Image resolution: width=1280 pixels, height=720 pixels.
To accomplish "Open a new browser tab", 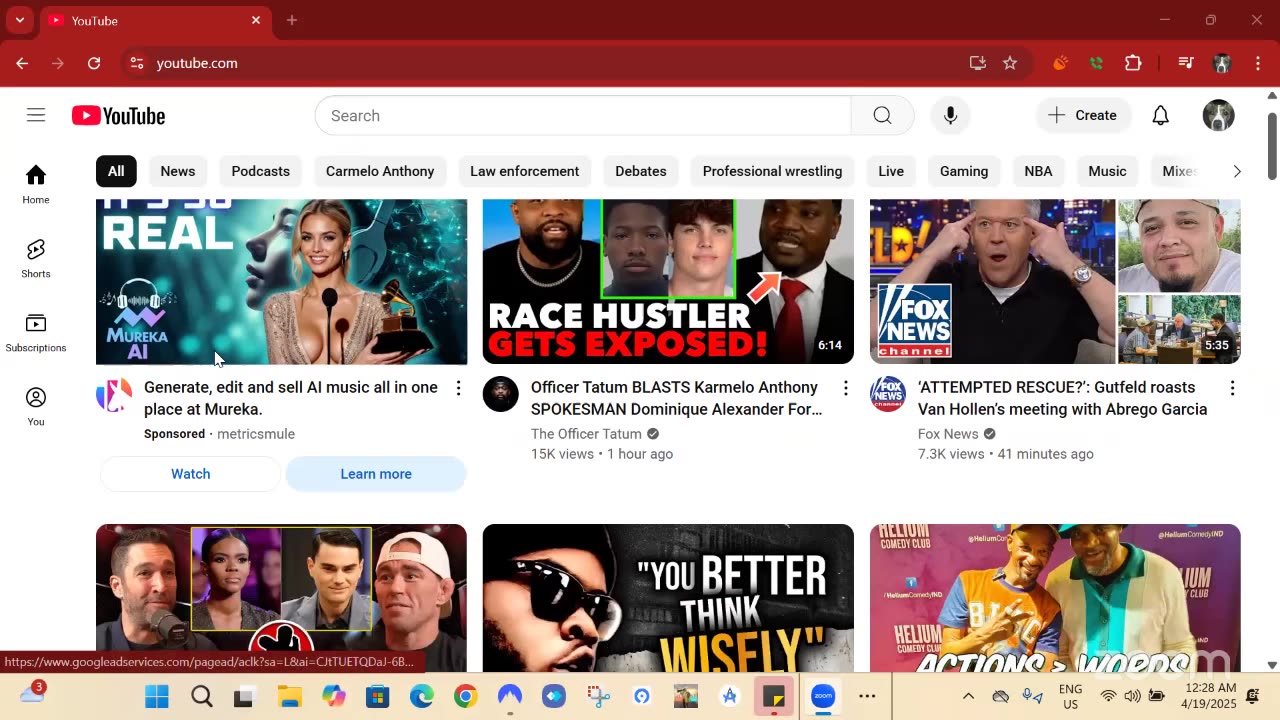I will [292, 20].
